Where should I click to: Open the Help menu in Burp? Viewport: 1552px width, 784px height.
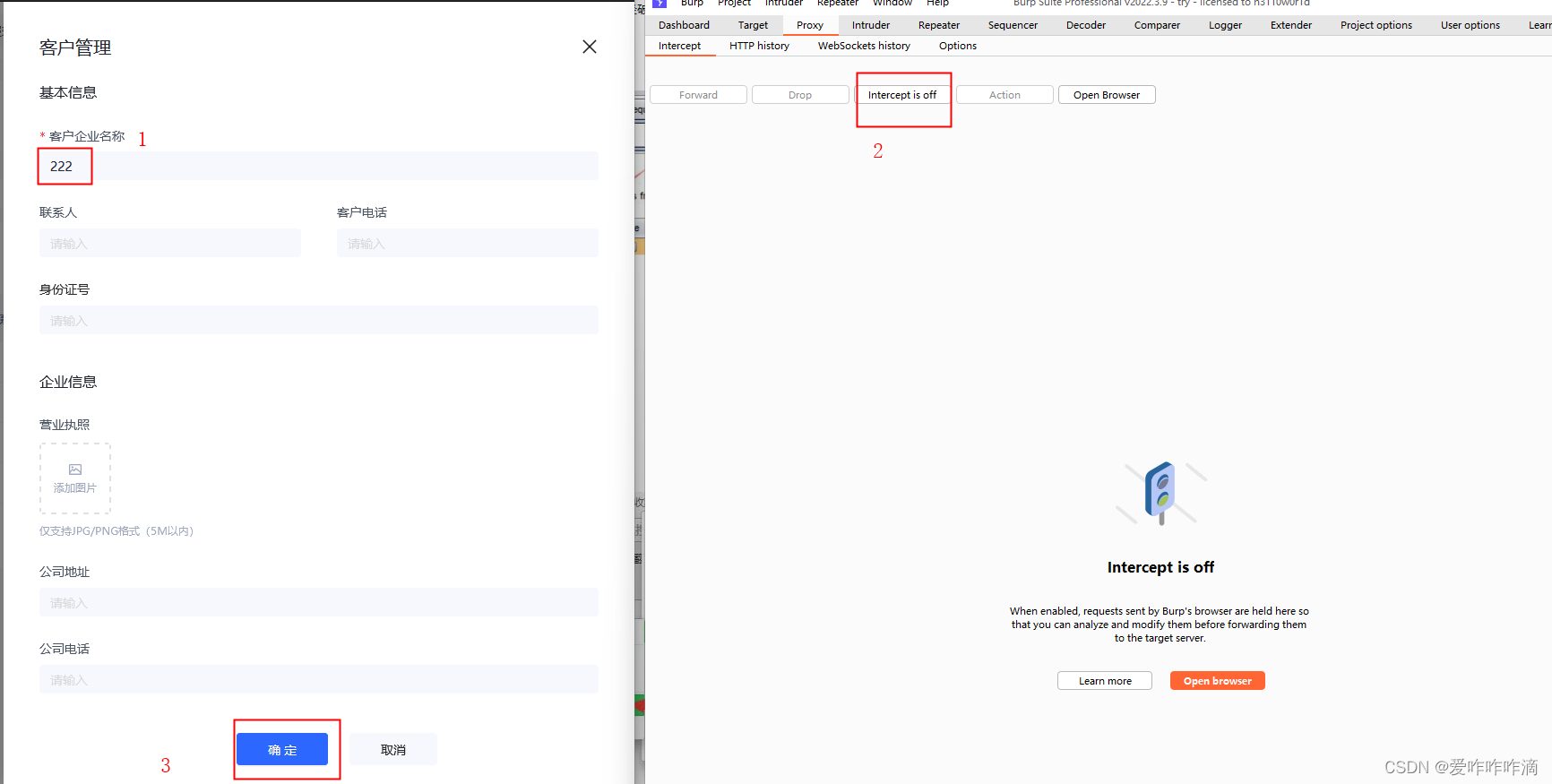coord(937,4)
